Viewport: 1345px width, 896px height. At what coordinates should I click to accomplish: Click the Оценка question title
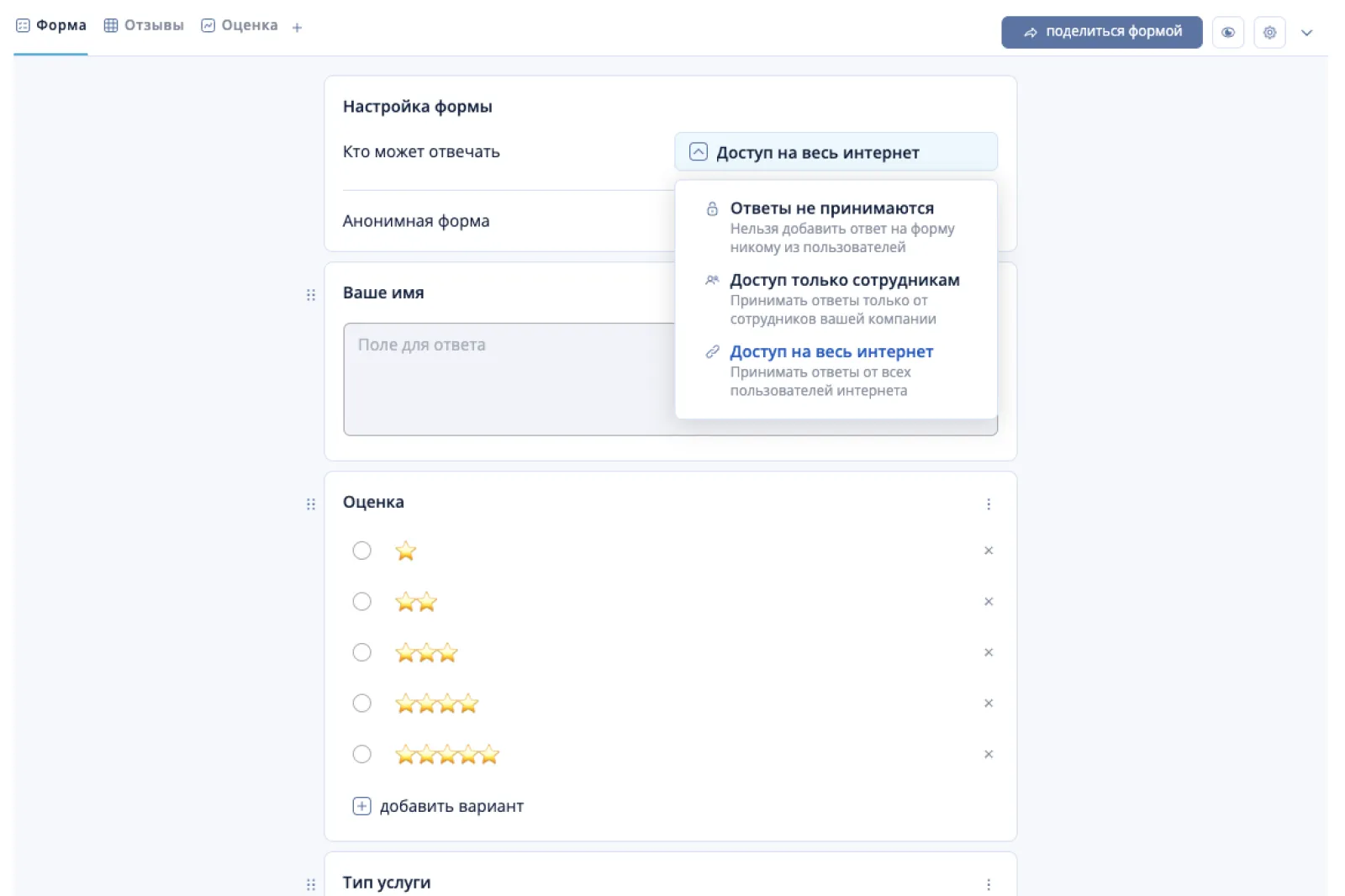click(373, 502)
